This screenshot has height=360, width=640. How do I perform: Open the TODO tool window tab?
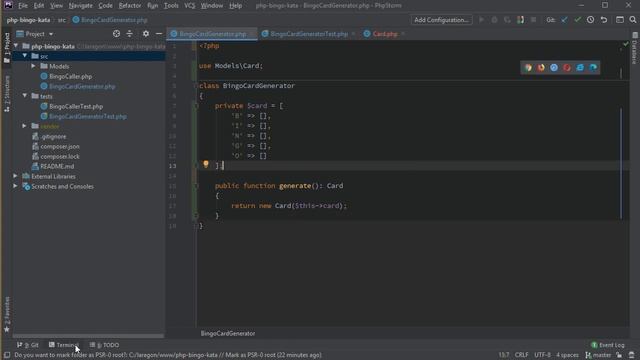[104, 345]
